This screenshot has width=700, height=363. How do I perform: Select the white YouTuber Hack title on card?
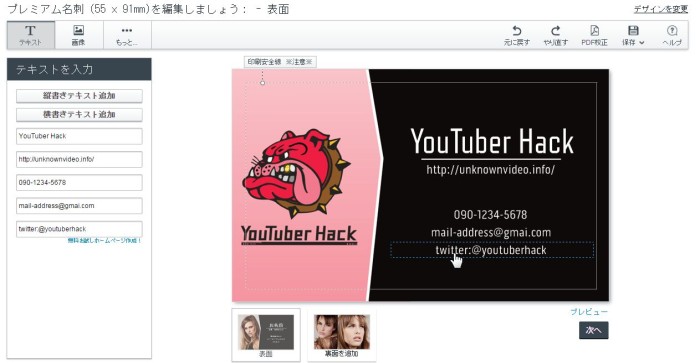(x=492, y=142)
